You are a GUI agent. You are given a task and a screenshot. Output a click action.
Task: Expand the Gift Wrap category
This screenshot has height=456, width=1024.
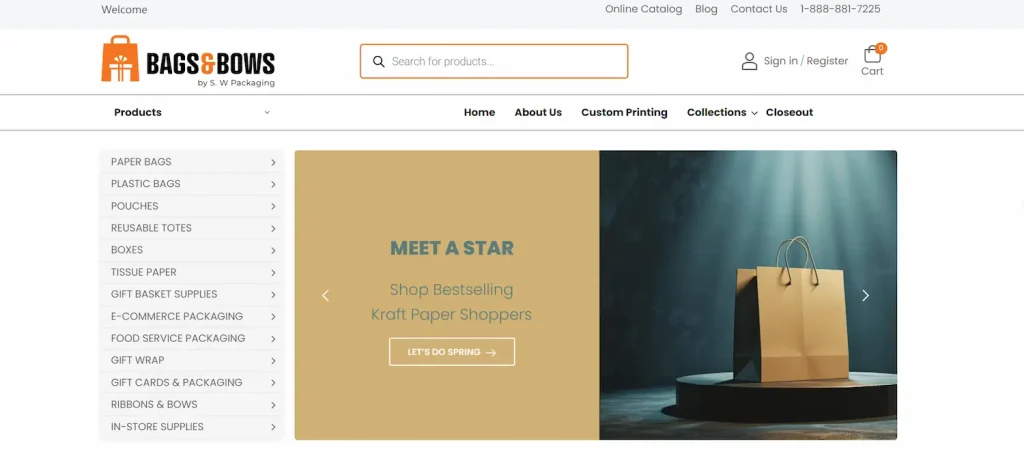click(x=192, y=361)
